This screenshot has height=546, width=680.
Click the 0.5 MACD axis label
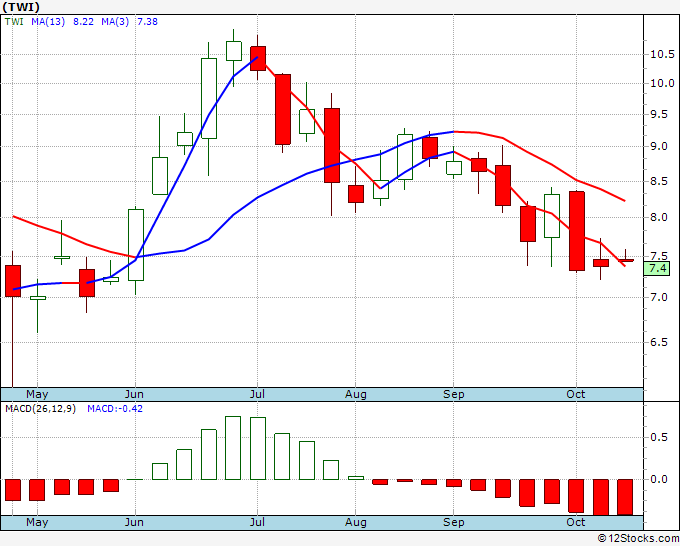(659, 437)
